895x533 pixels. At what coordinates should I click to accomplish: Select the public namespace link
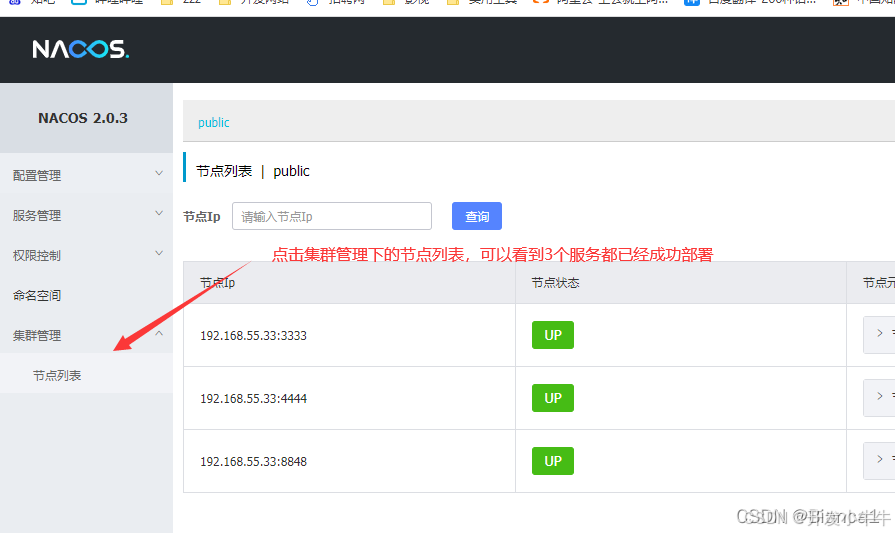tap(213, 122)
